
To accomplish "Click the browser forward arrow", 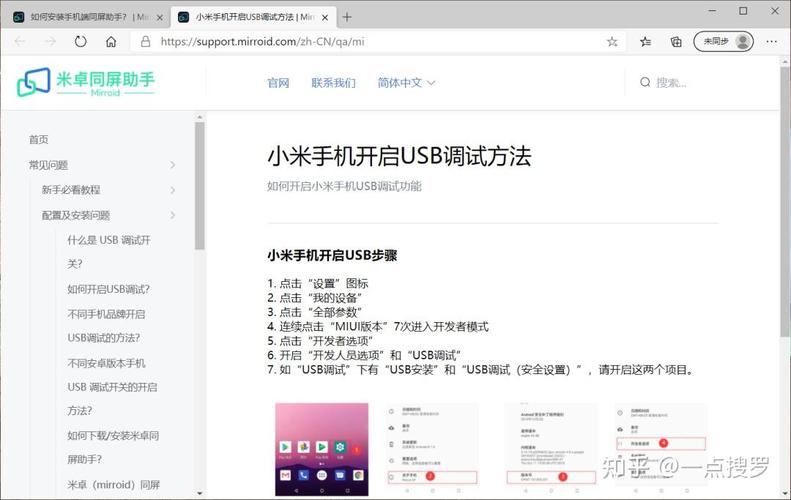I will [x=50, y=41].
